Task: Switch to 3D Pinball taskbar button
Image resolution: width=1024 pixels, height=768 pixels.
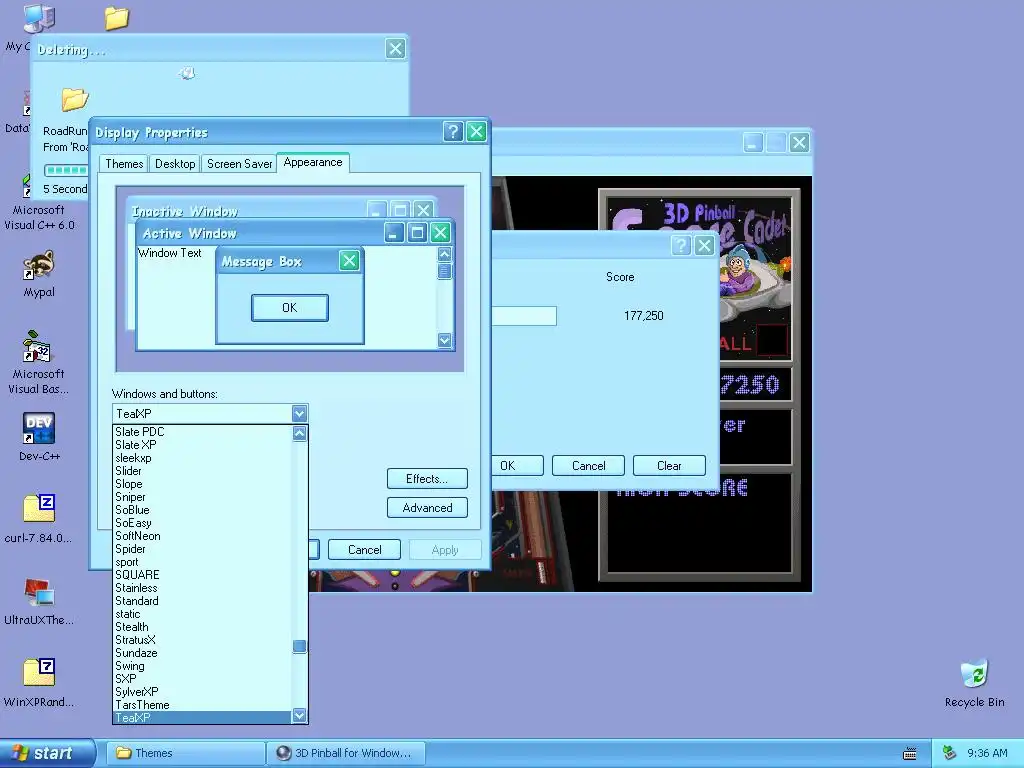Action: coord(346,753)
